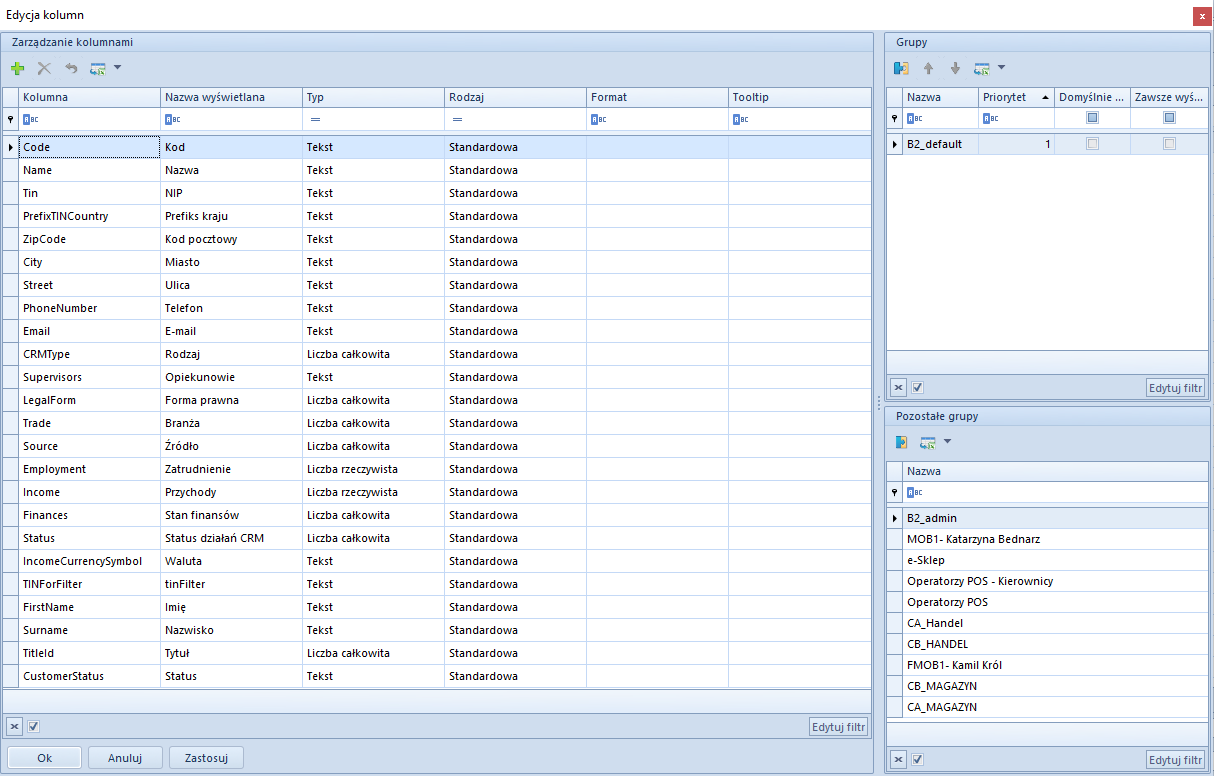Image resolution: width=1214 pixels, height=776 pixels.
Task: Click filter ABC icon under Grupy Nazwa header
Action: tap(914, 118)
